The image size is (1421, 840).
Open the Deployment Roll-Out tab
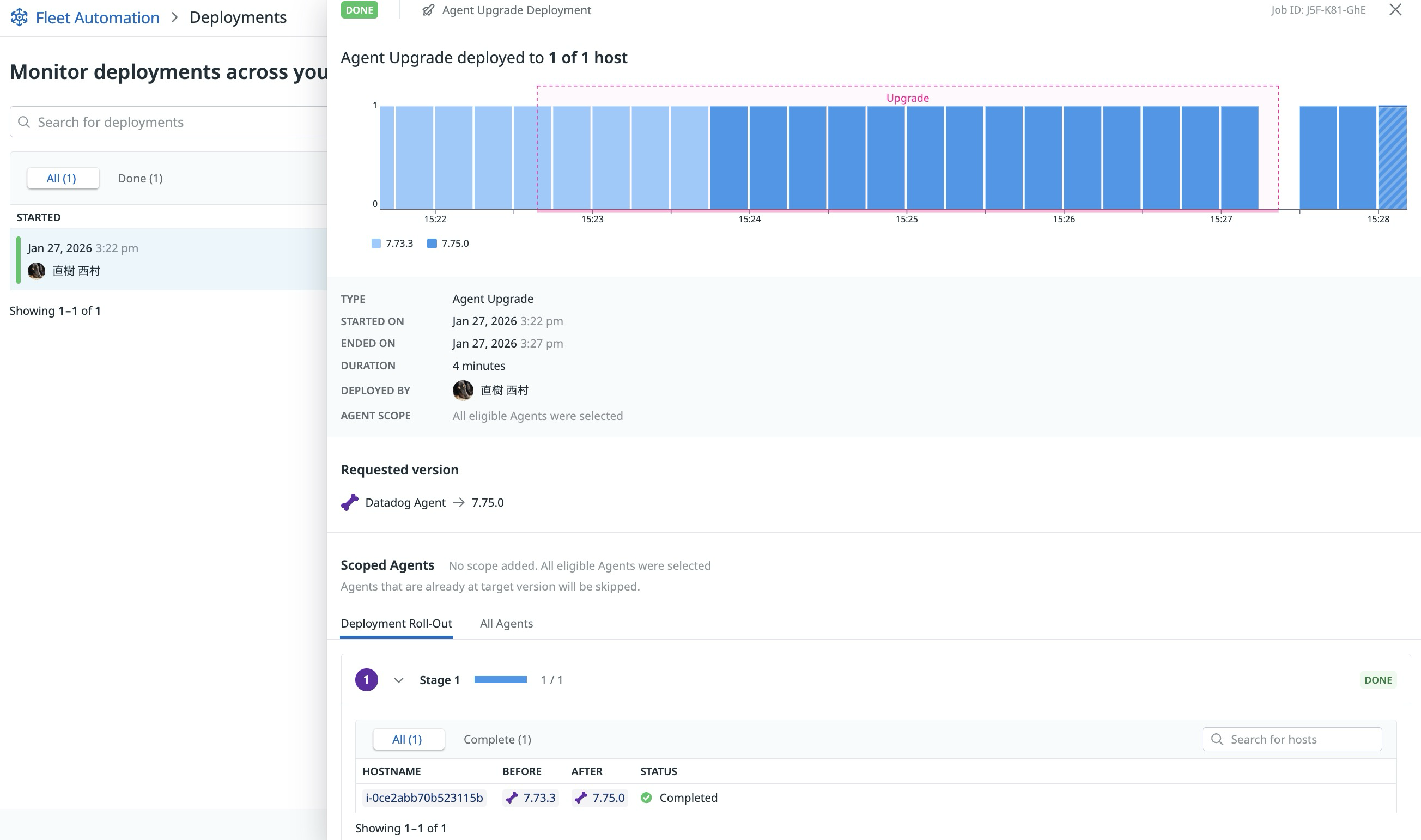click(x=396, y=623)
